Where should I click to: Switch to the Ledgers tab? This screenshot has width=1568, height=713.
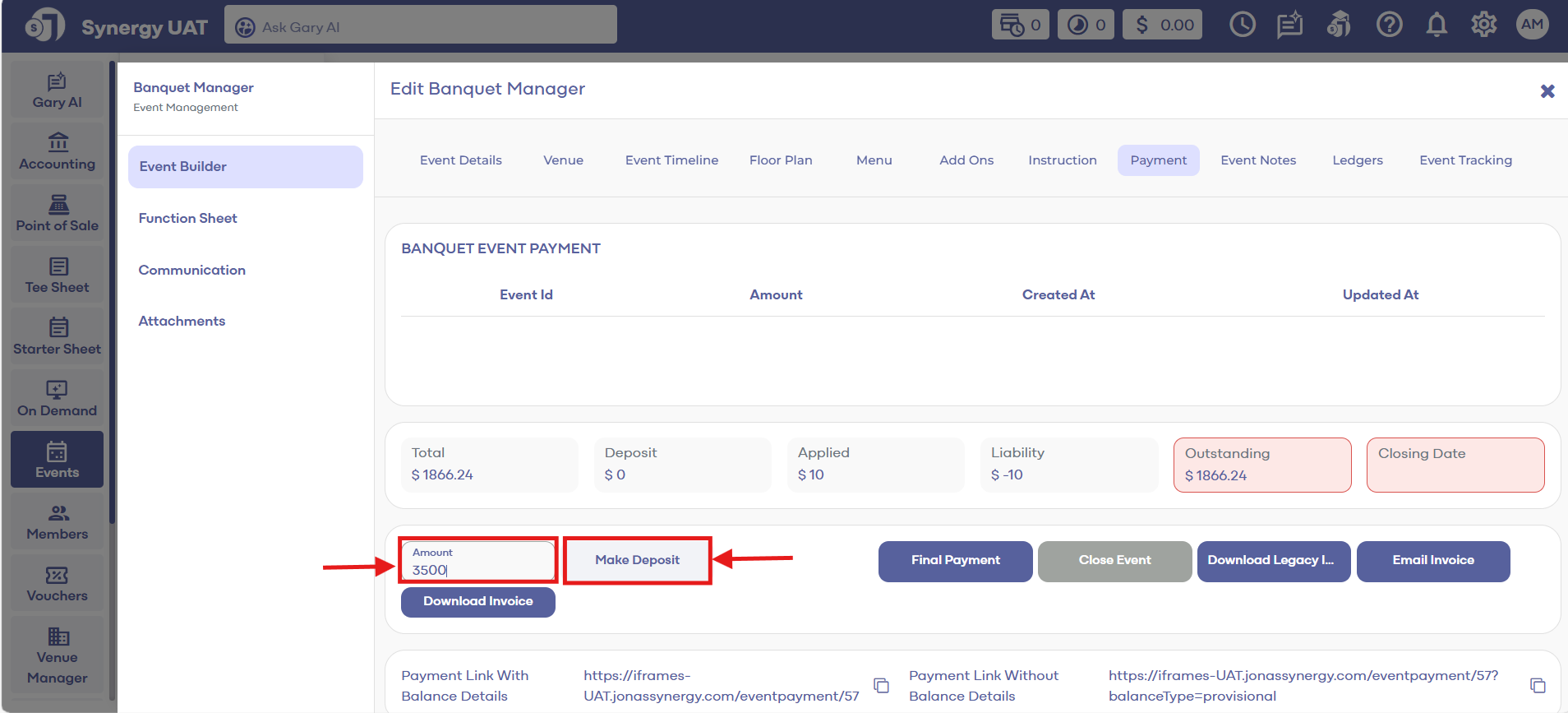point(1357,160)
